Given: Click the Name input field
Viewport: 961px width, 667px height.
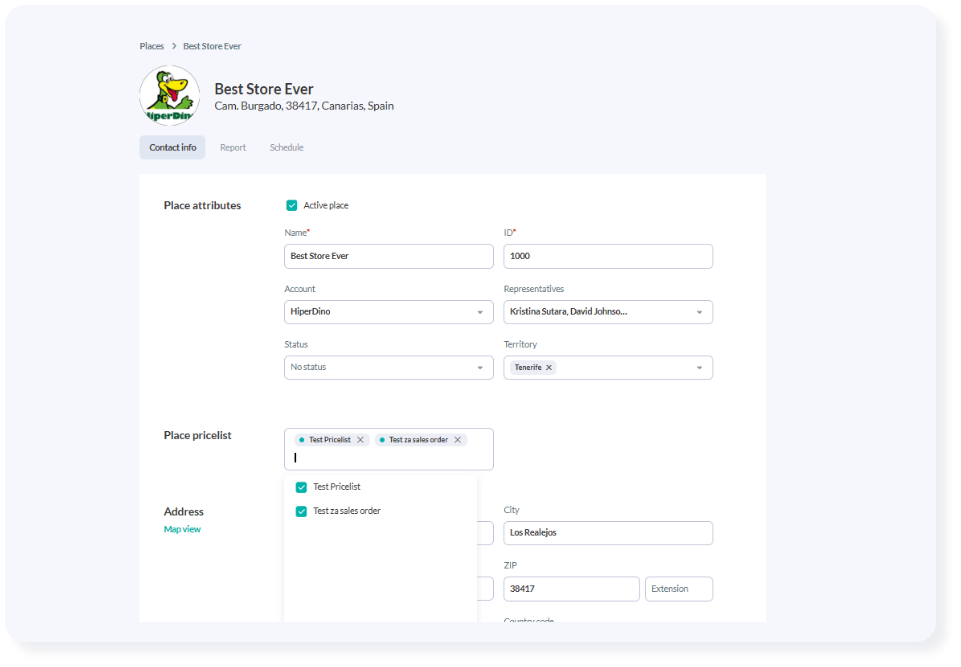Looking at the screenshot, I should pos(388,256).
